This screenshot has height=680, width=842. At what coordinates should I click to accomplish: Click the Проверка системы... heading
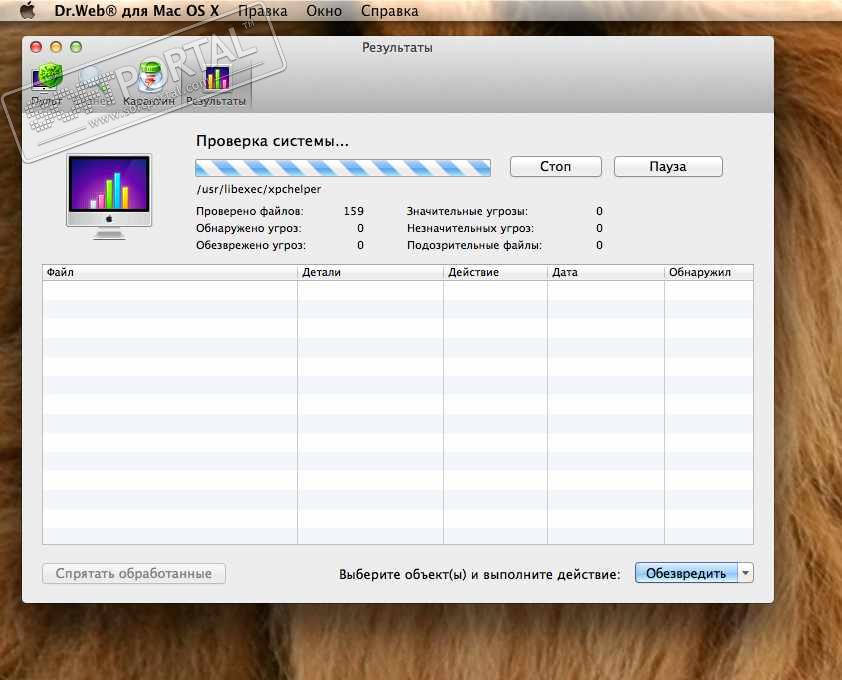272,141
